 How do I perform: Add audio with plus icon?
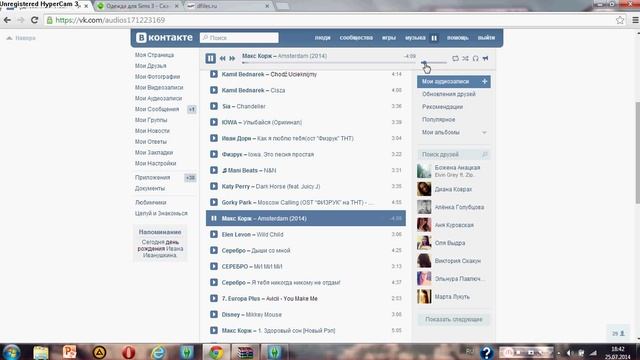484,82
